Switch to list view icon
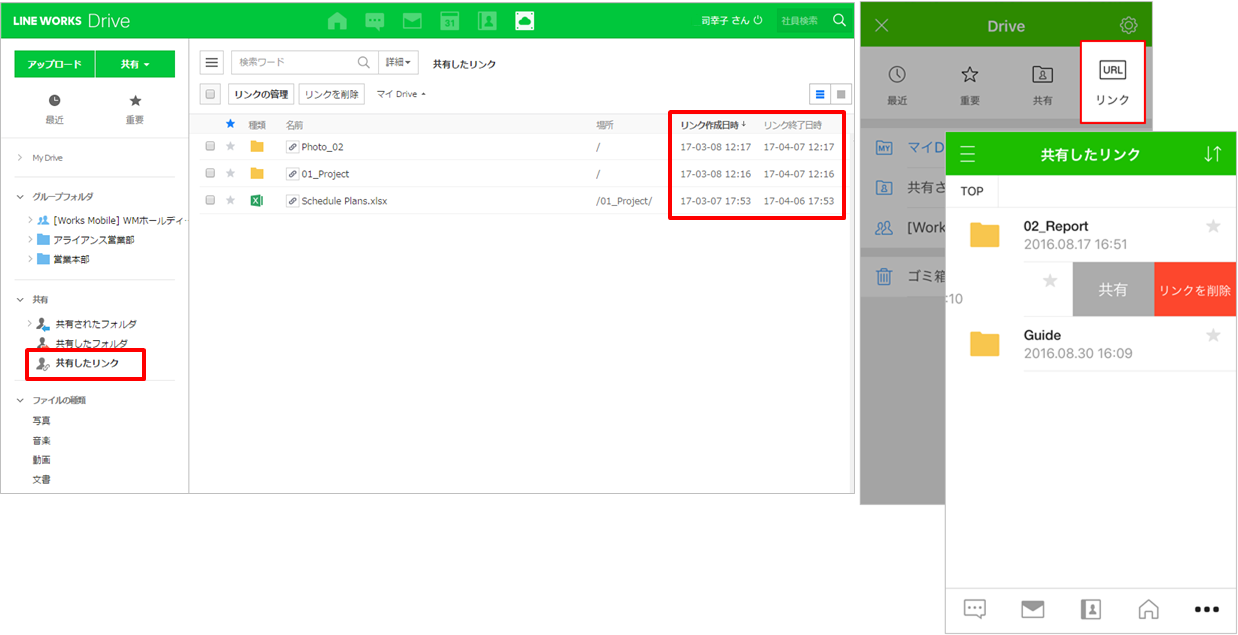 pyautogui.click(x=820, y=94)
